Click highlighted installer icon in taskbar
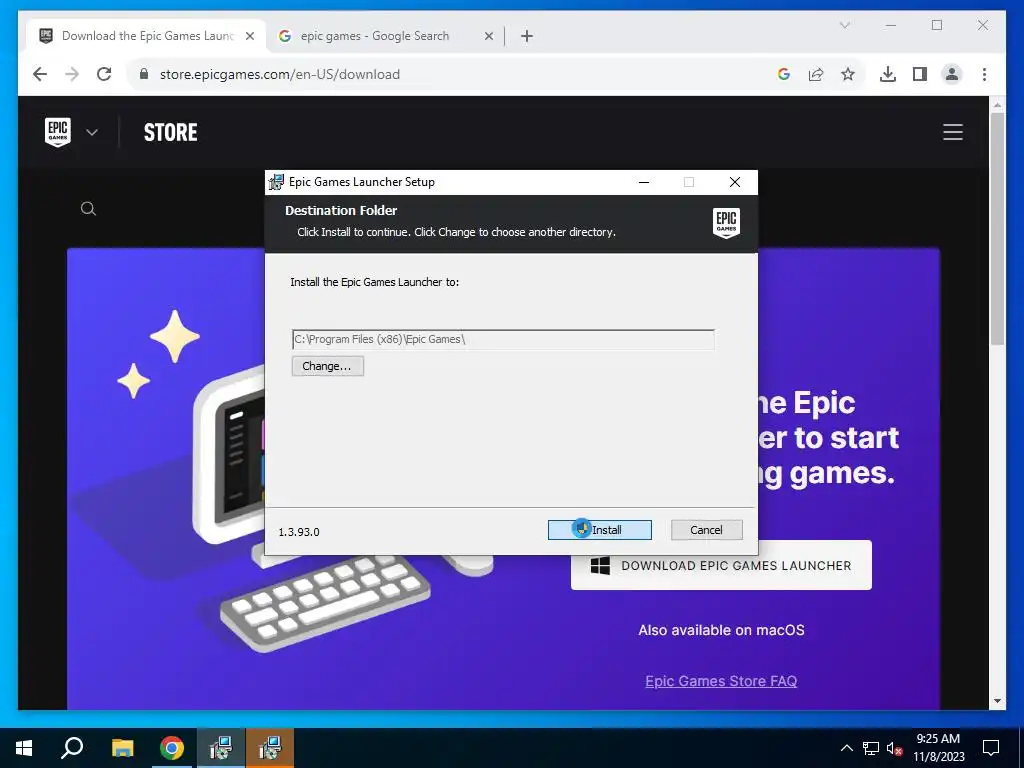 click(270, 748)
